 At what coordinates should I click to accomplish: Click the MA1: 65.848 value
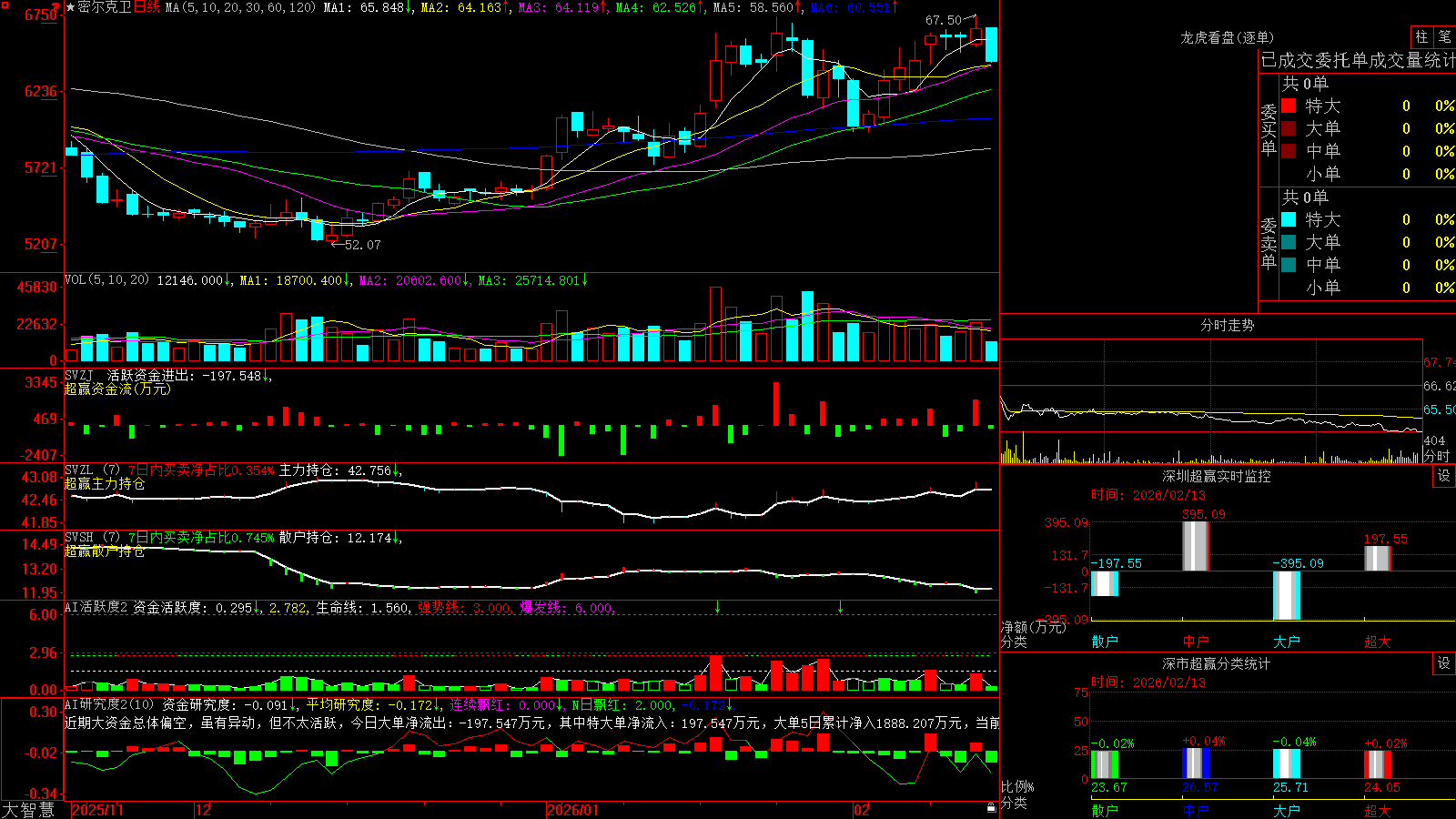[x=368, y=7]
